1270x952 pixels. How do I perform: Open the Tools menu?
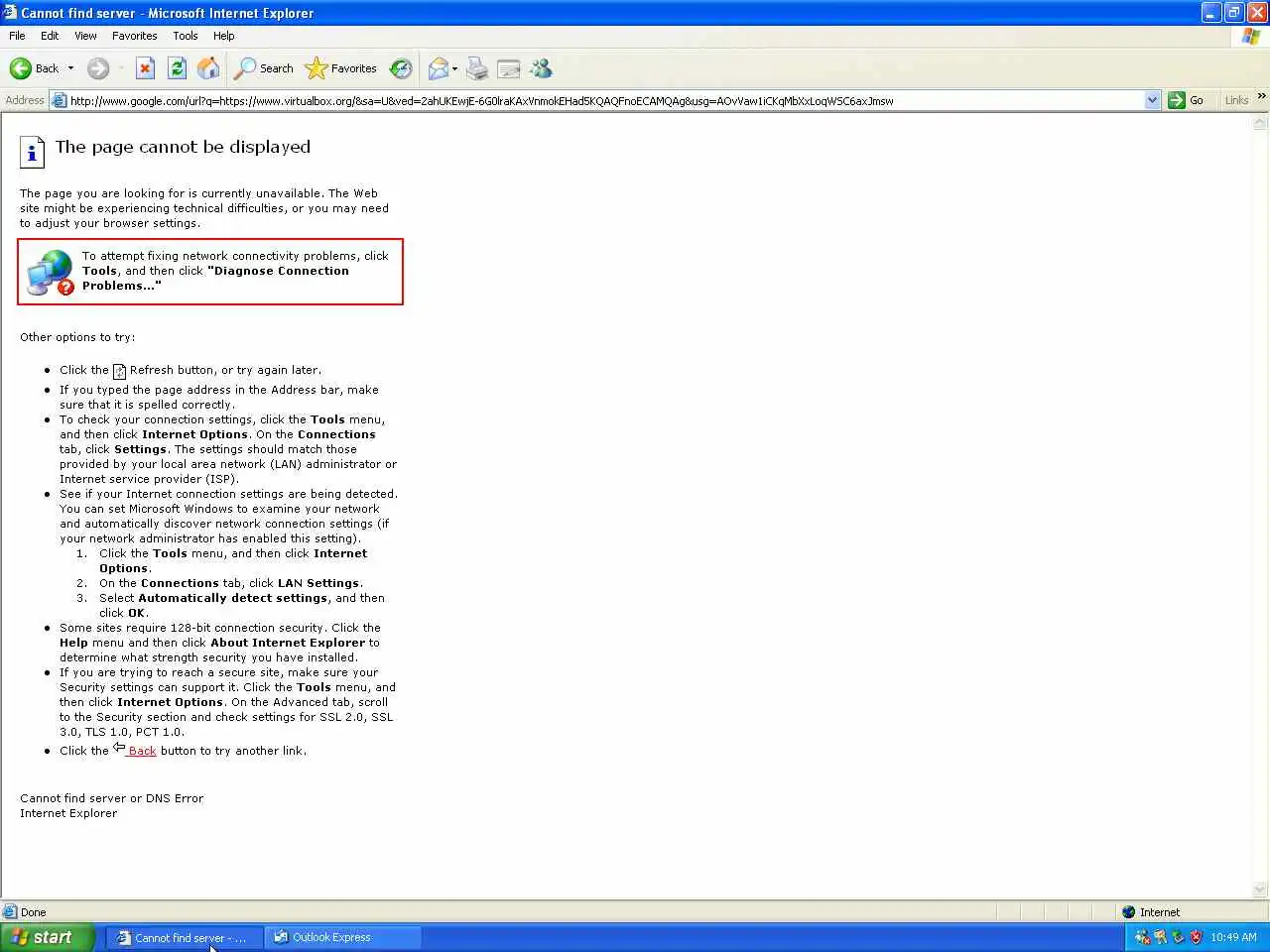point(186,36)
